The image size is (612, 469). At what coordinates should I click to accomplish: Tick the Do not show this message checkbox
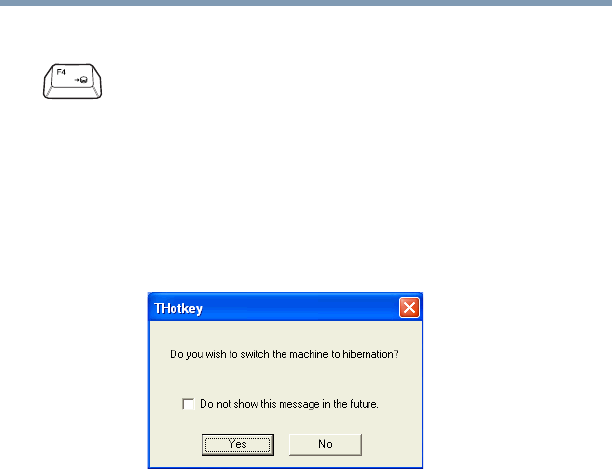188,404
